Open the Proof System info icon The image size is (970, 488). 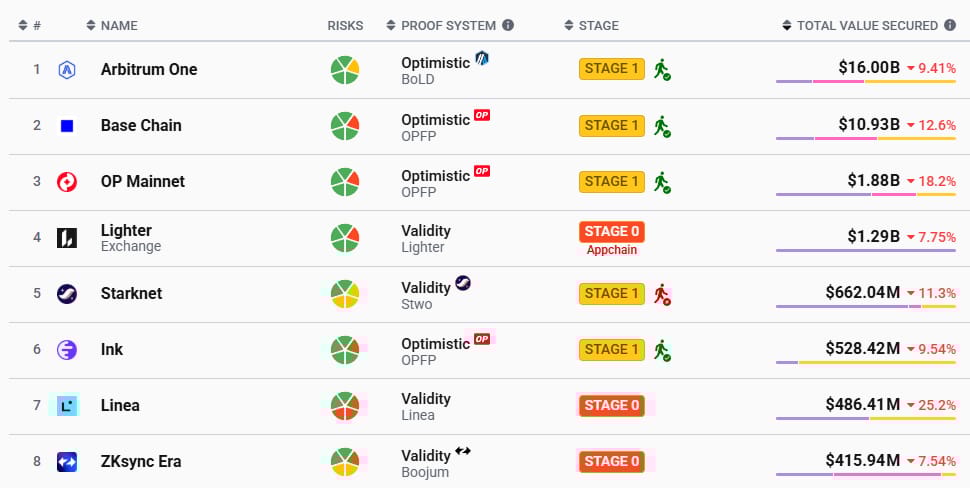pyautogui.click(x=508, y=25)
